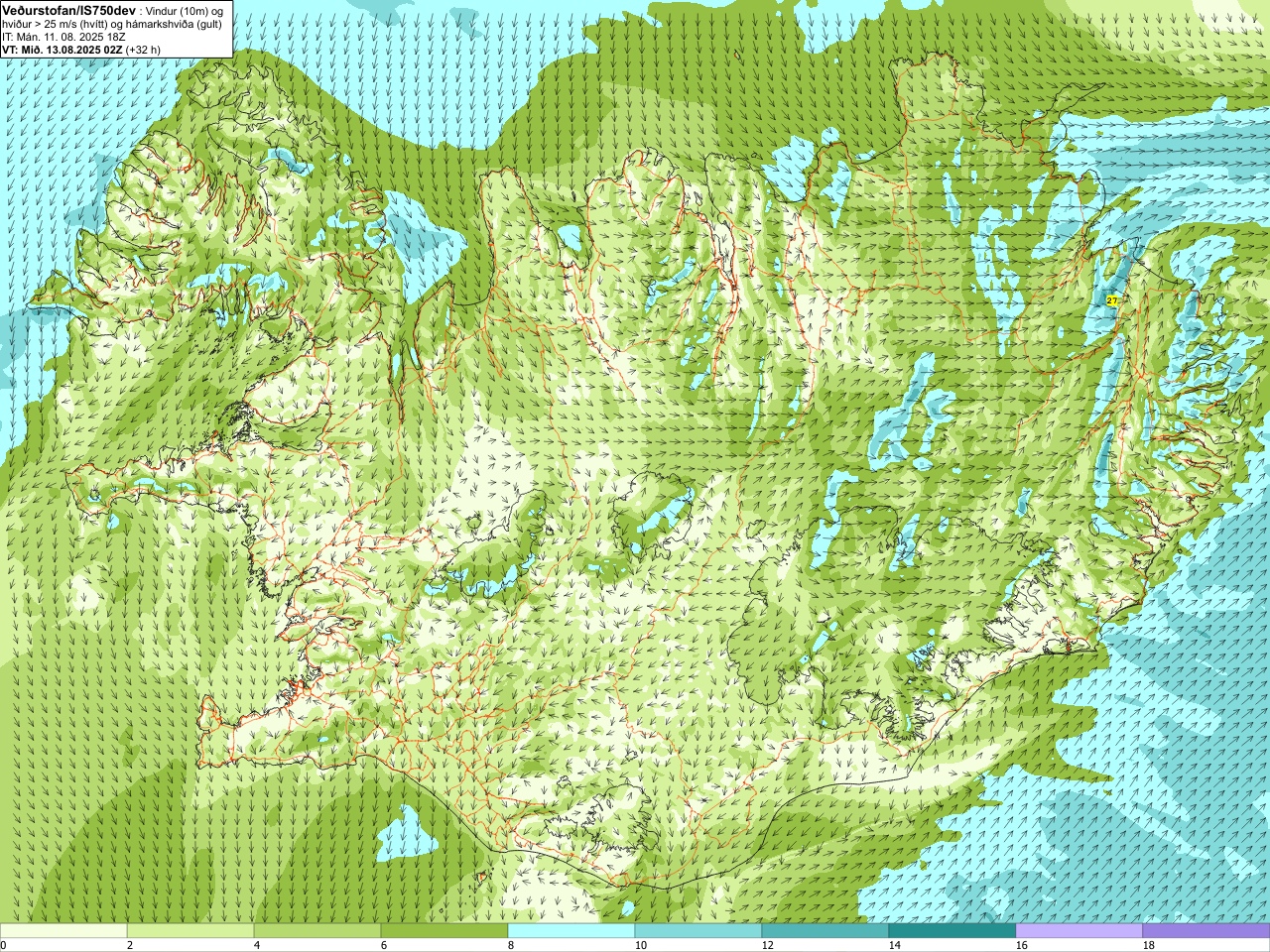Select the 'VT: Mið. 13.08.2025 02Z' valid time
The width and height of the screenshot is (1270, 952).
coord(63,50)
